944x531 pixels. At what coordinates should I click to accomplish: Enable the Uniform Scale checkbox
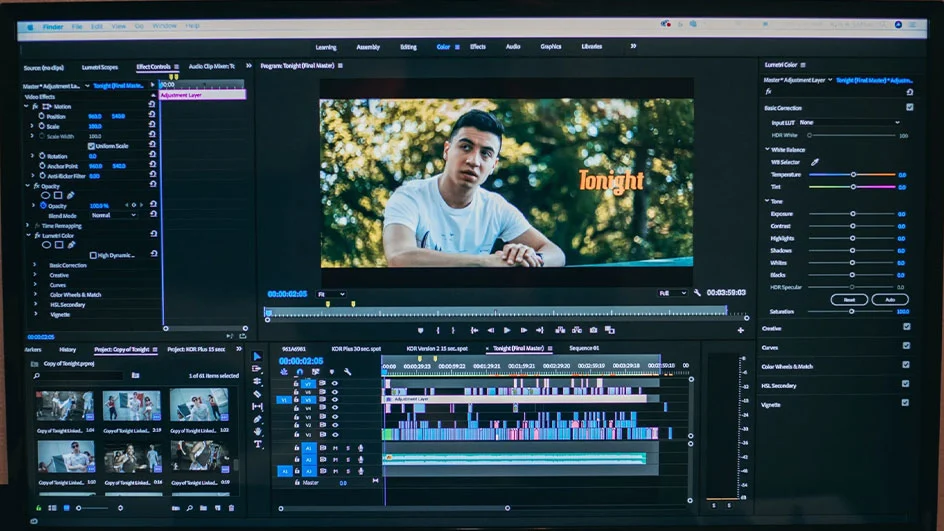pos(91,146)
